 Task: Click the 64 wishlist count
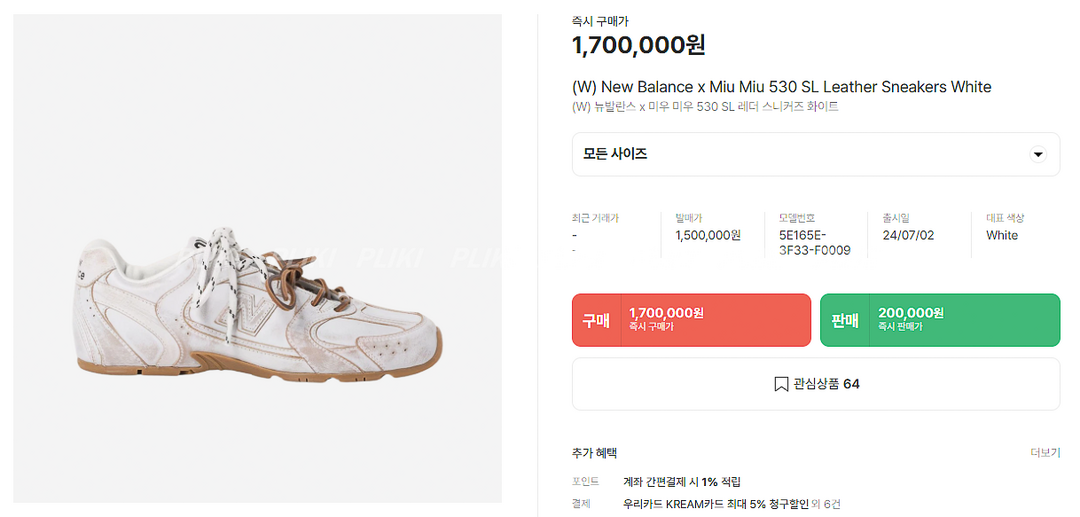851,384
